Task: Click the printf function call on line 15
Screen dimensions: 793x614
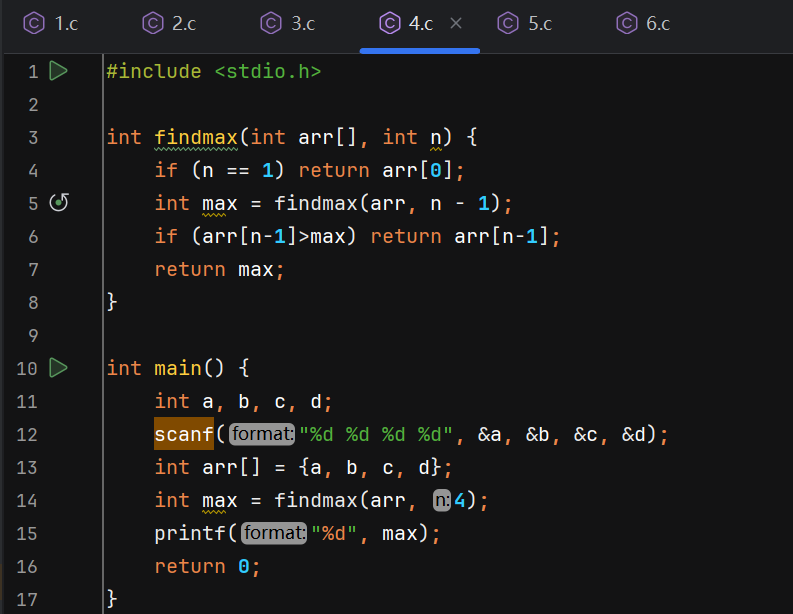Action: [189, 534]
